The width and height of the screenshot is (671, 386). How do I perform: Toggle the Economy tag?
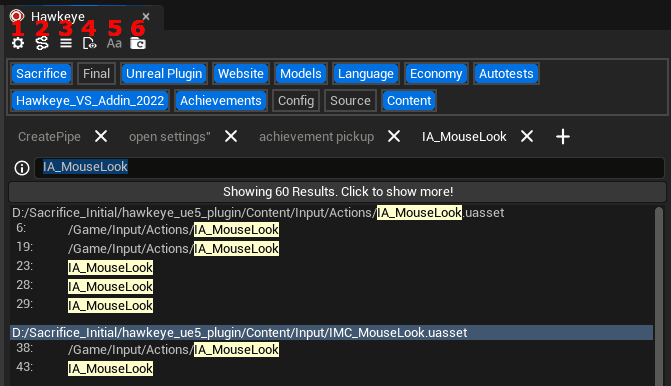tap(436, 74)
